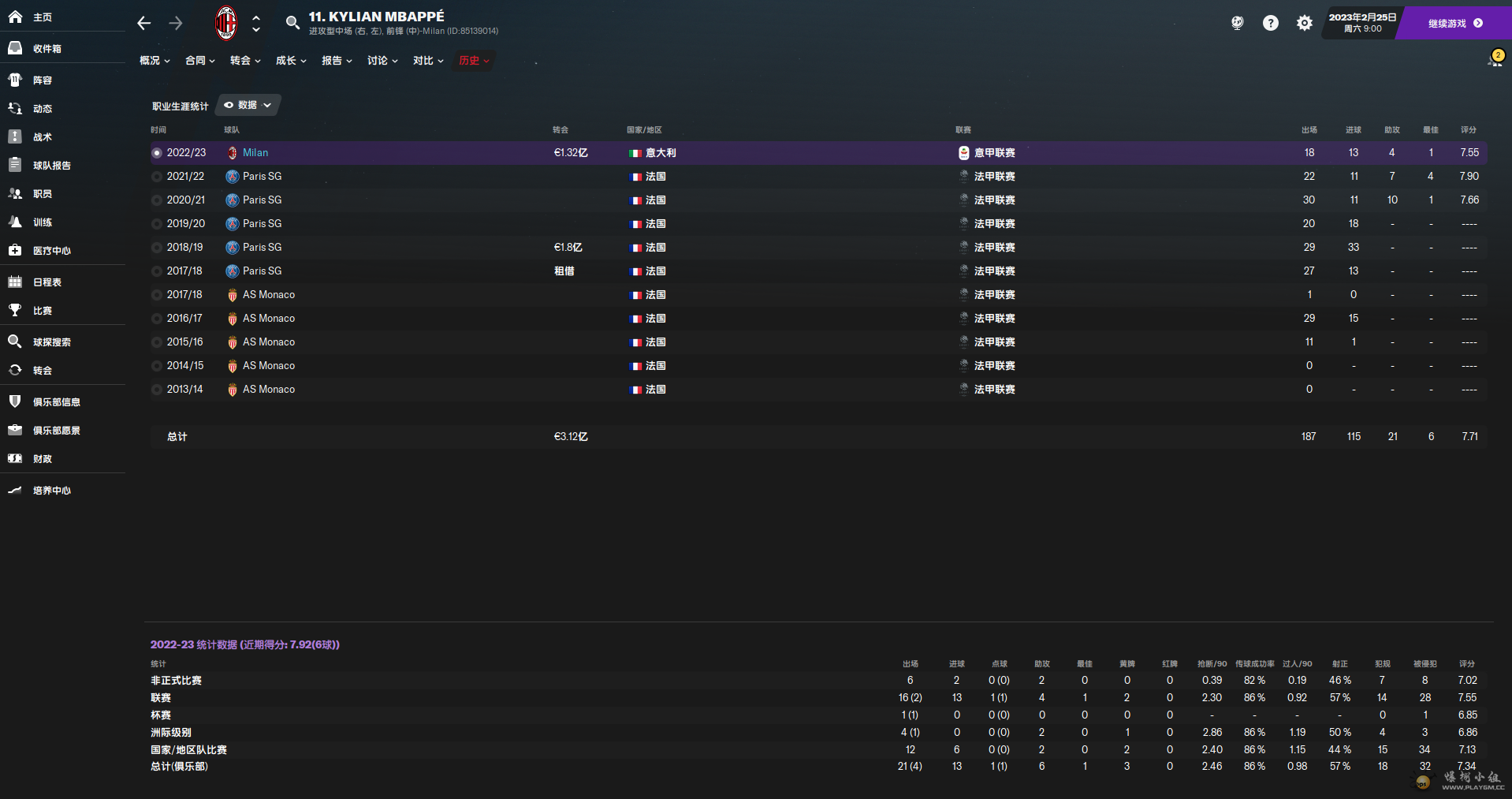Image resolution: width=1512 pixels, height=799 pixels.
Task: Select the 2019/20 Paris SG season radio
Action: coord(157,224)
